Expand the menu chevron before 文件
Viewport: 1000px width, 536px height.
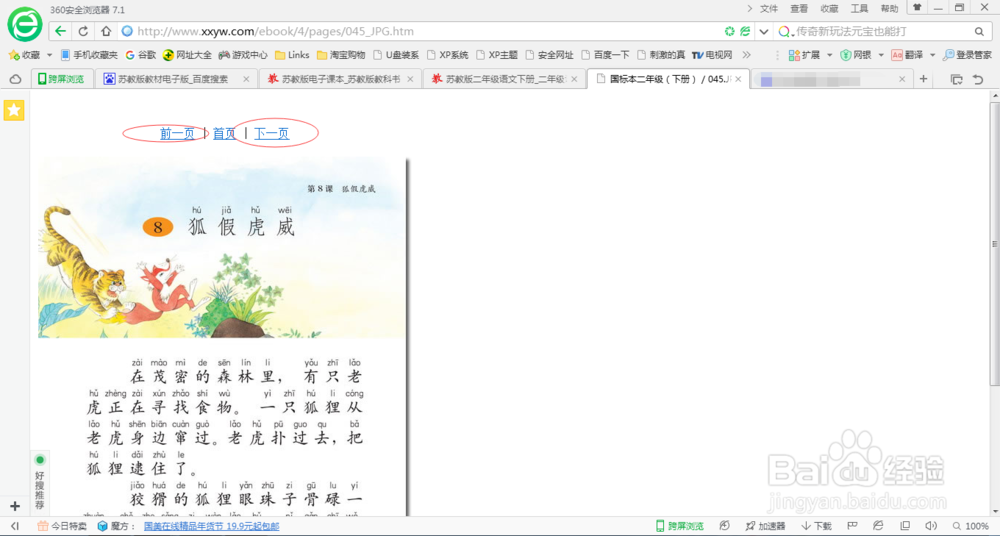(x=749, y=8)
